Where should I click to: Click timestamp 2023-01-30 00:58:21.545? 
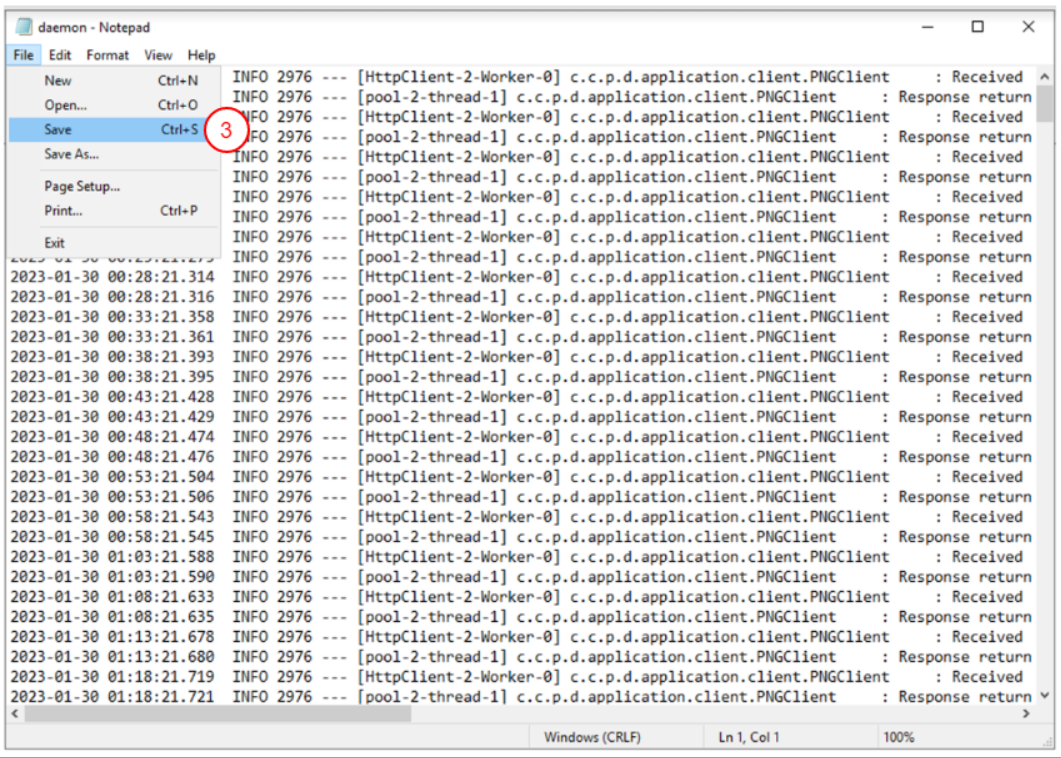point(112,537)
